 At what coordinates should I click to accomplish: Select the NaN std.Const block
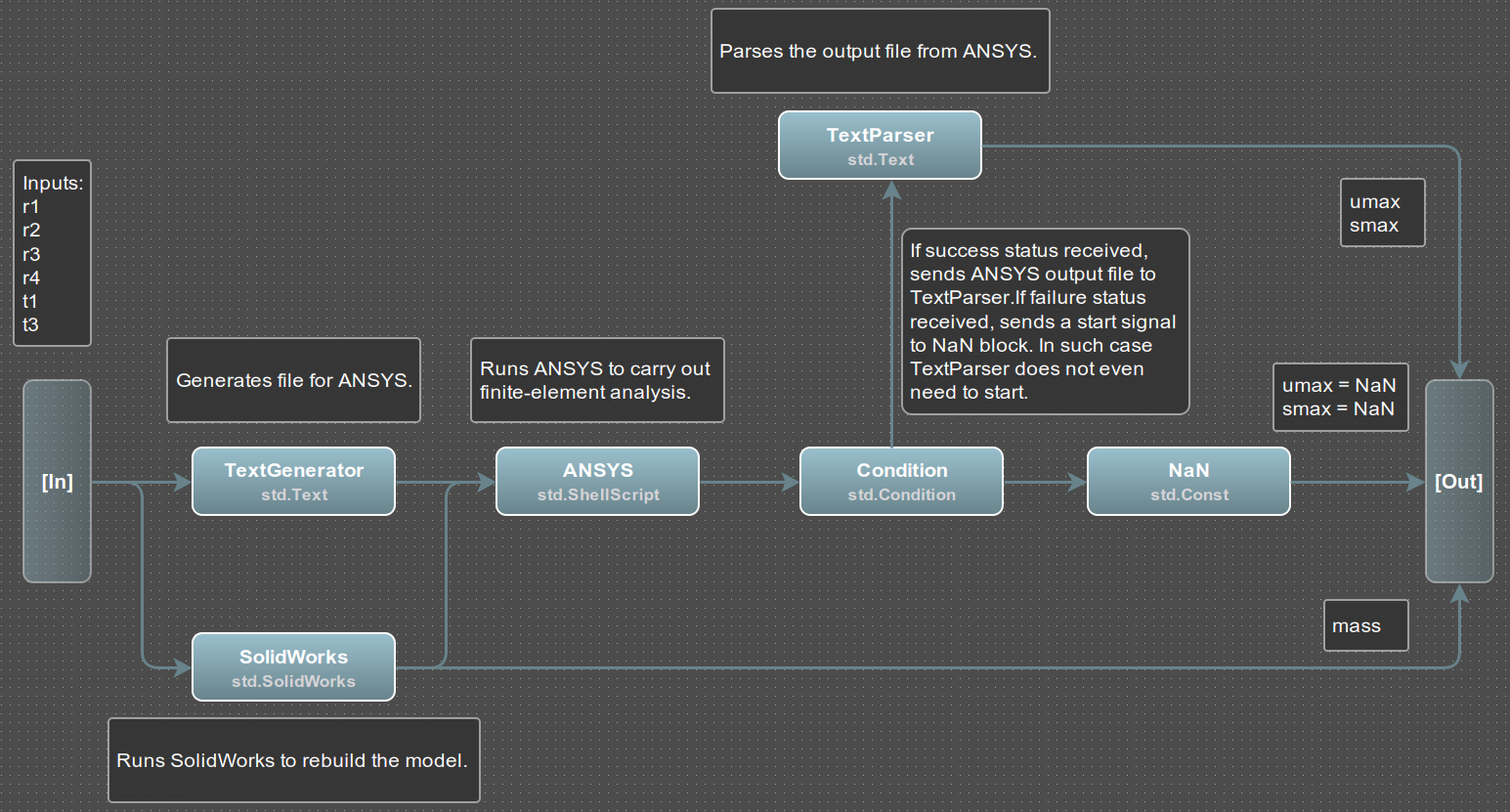1188,481
